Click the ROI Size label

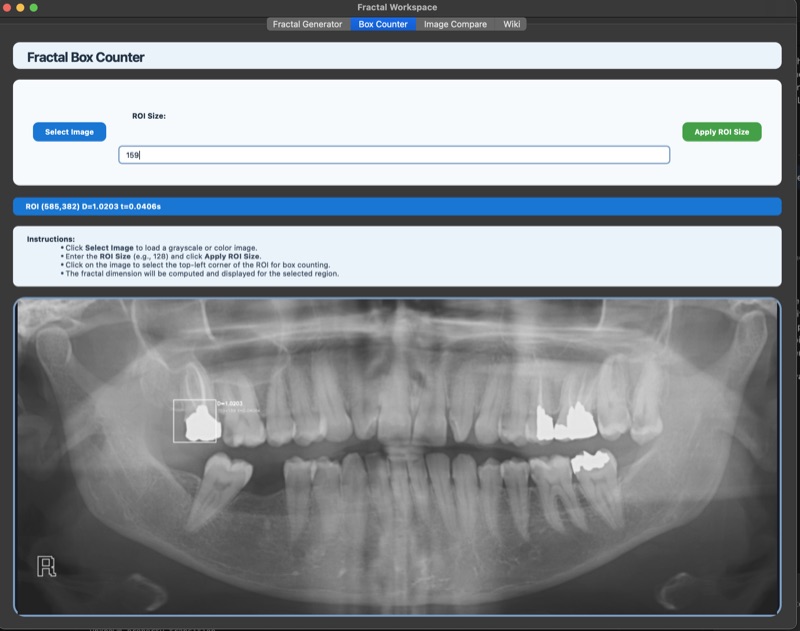(149, 116)
